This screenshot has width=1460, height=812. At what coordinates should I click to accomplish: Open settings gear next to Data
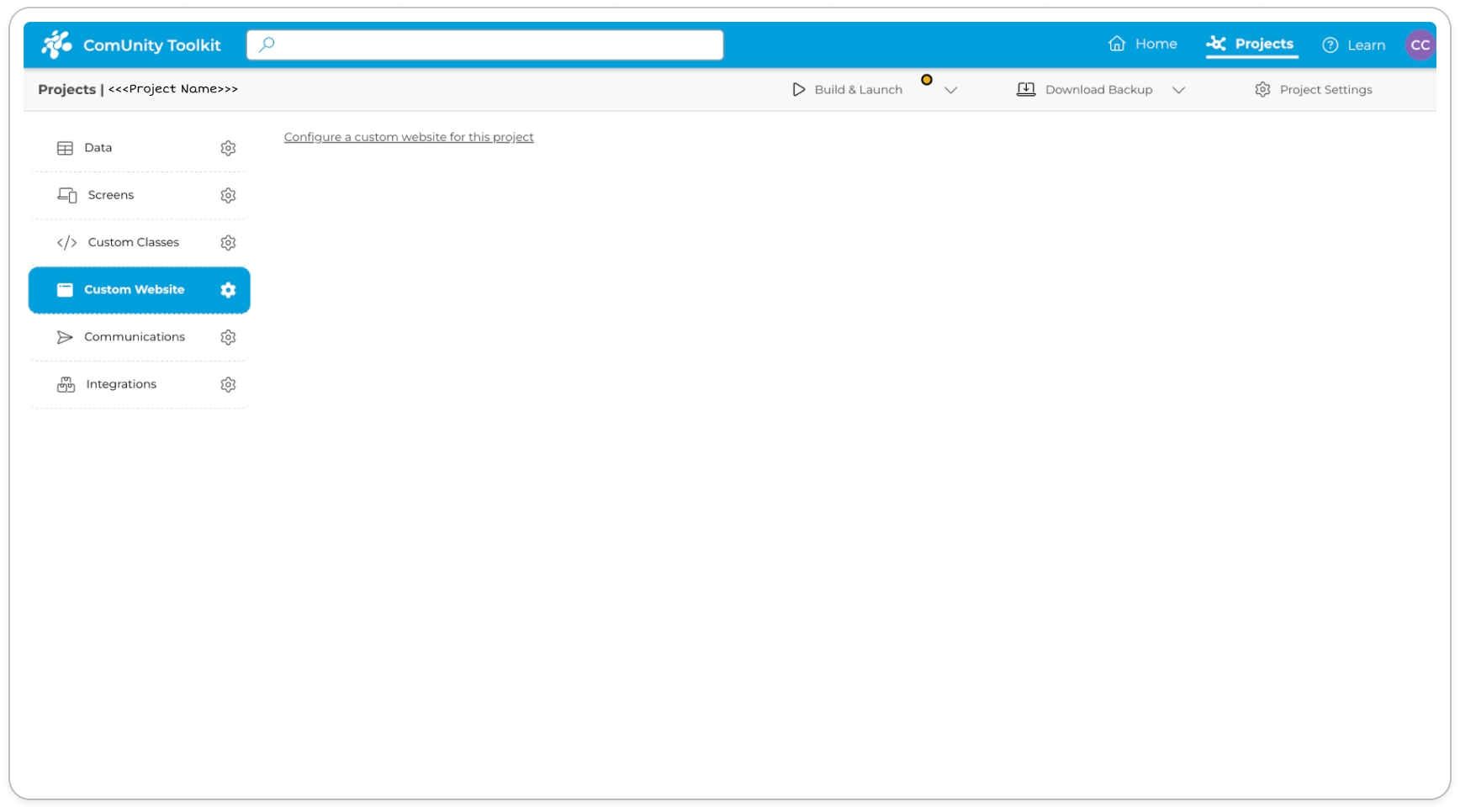coord(228,148)
